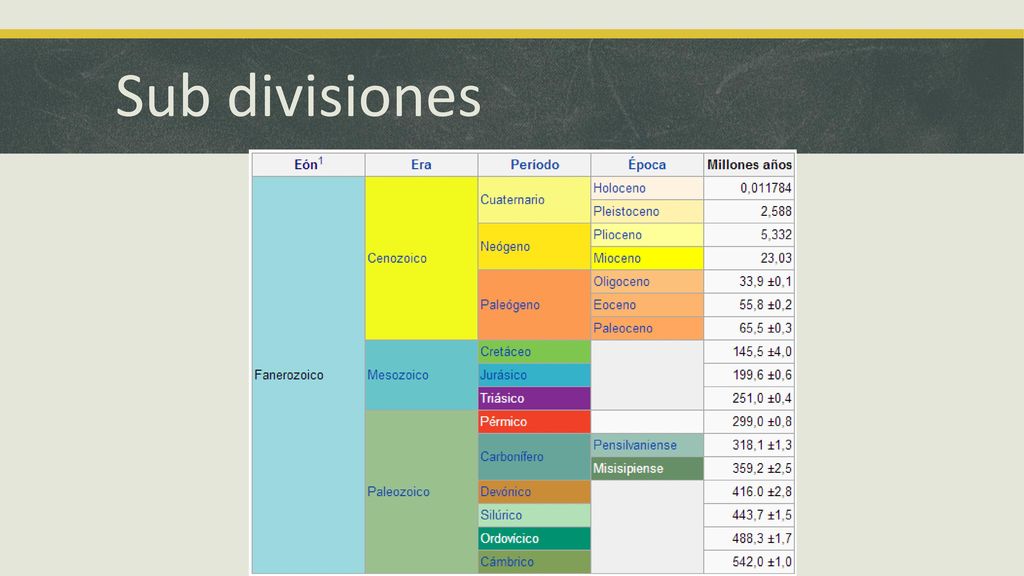1024x576 pixels.
Task: Select the 'Eón' column header
Action: pyautogui.click(x=308, y=165)
